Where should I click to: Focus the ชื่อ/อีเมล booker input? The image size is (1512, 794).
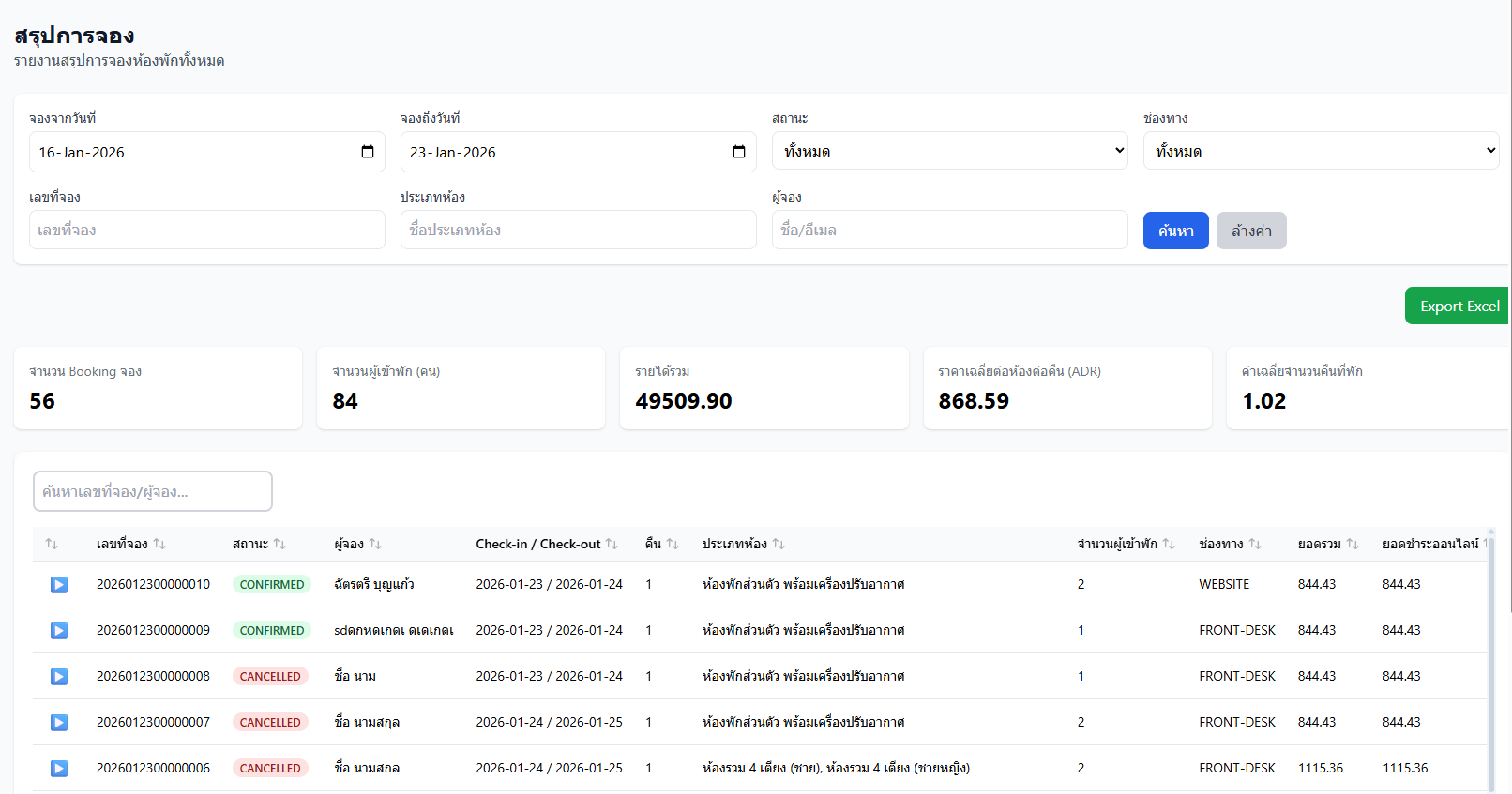950,230
